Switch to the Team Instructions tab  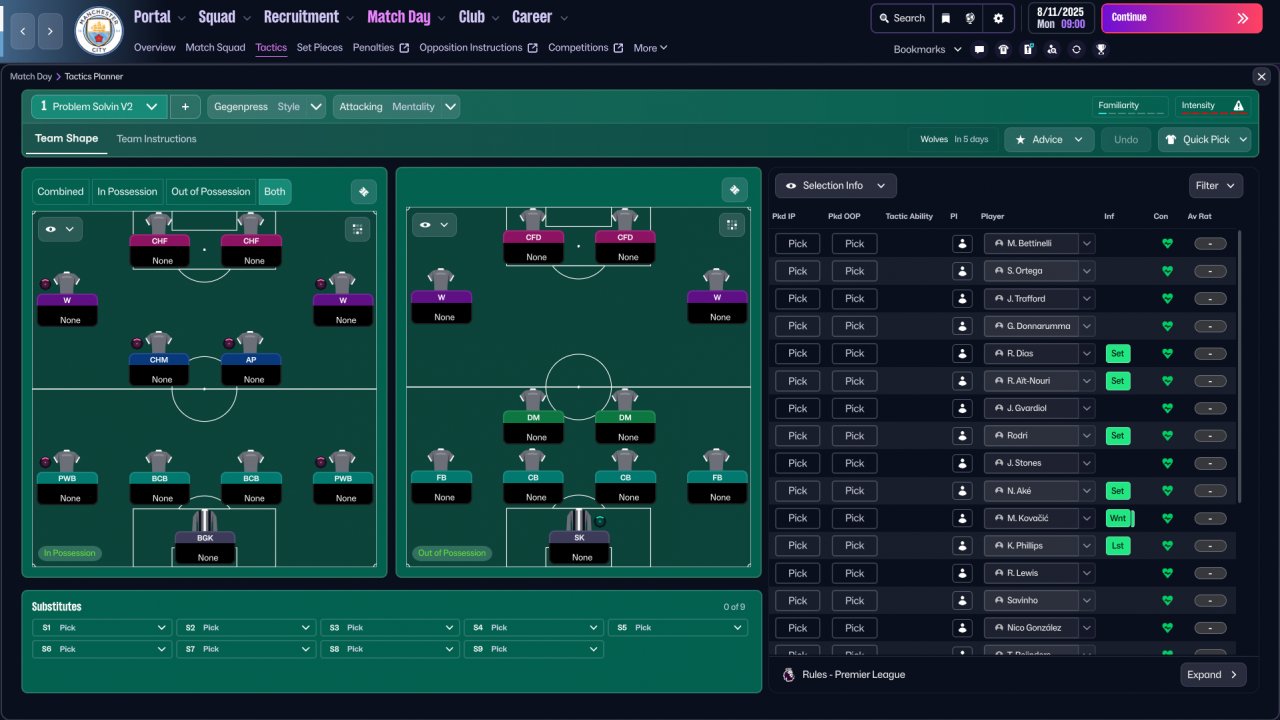156,139
